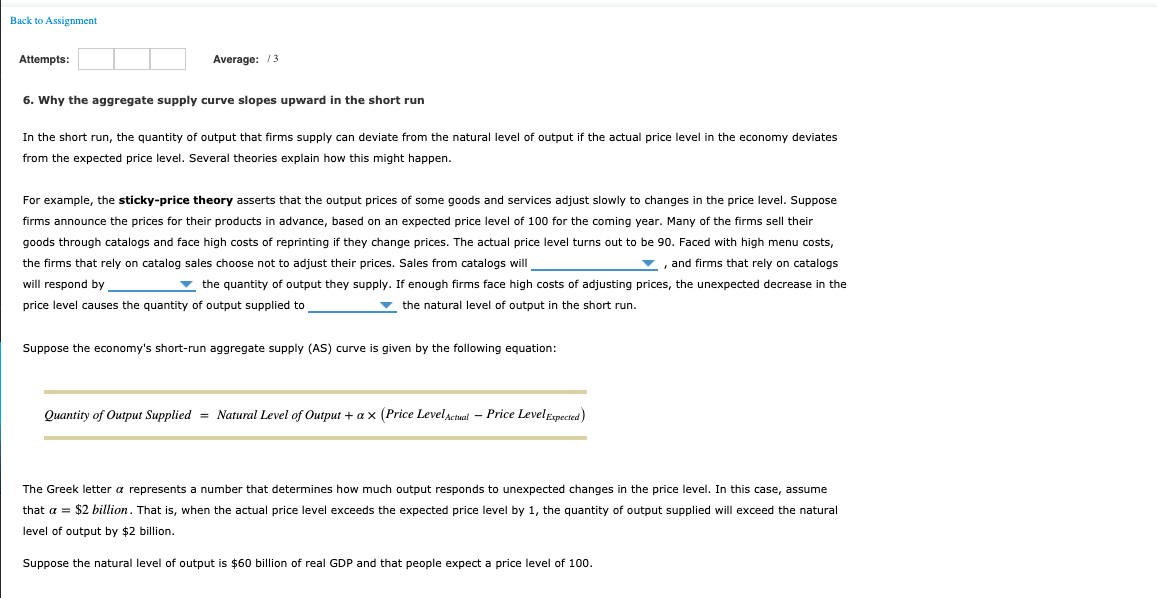
Task: Click the blank before "the natural level of output"
Action: click(x=350, y=305)
